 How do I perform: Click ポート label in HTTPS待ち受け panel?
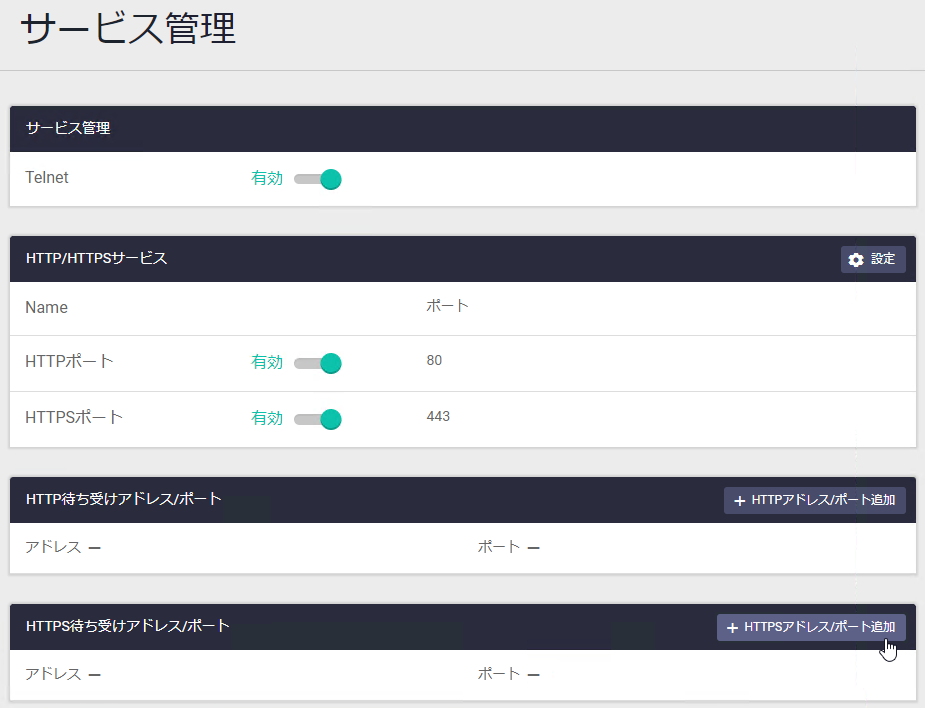tap(498, 674)
